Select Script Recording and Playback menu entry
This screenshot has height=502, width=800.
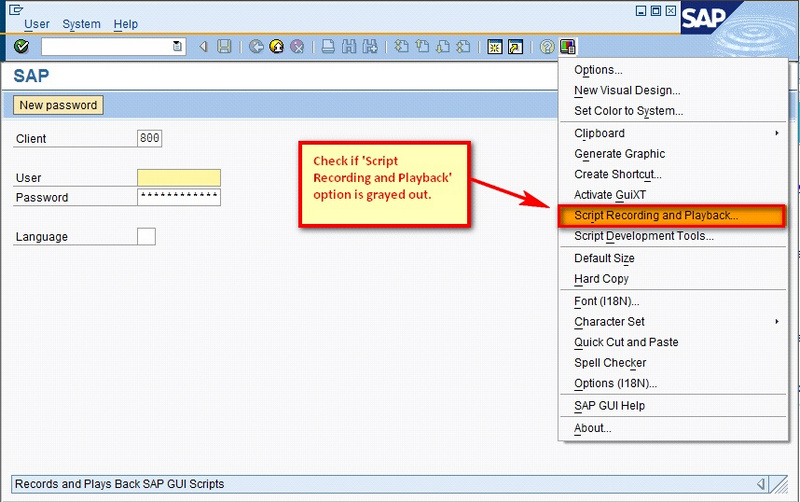[x=656, y=215]
